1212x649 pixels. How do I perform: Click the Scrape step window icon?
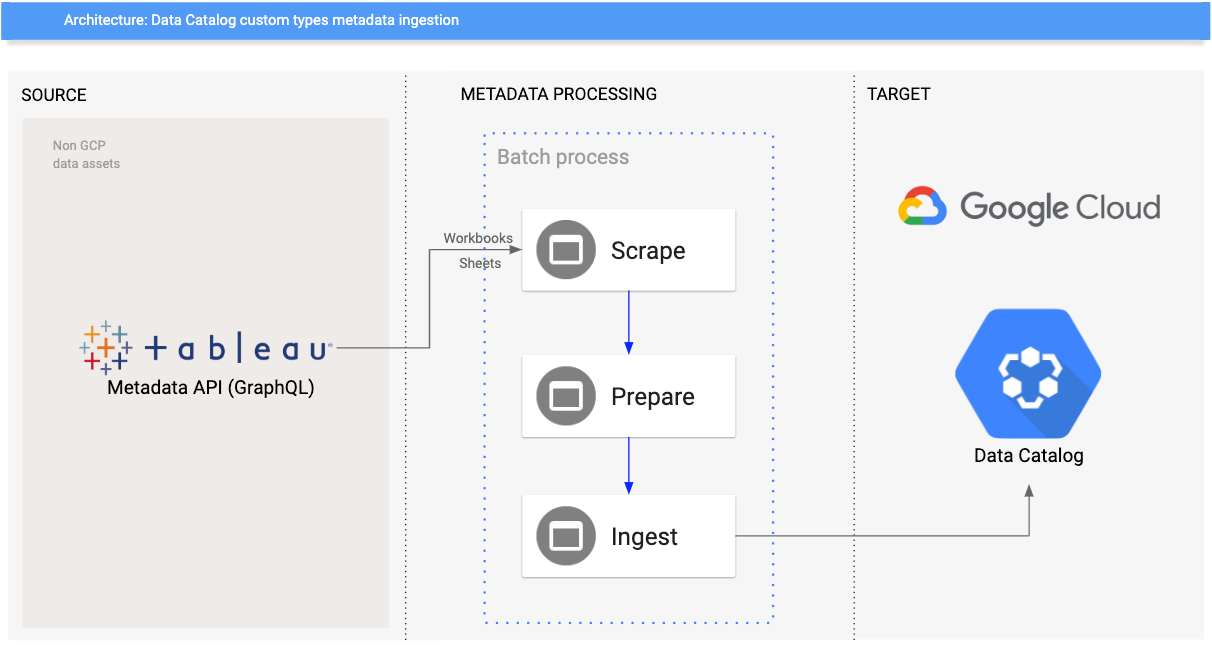pyautogui.click(x=566, y=250)
